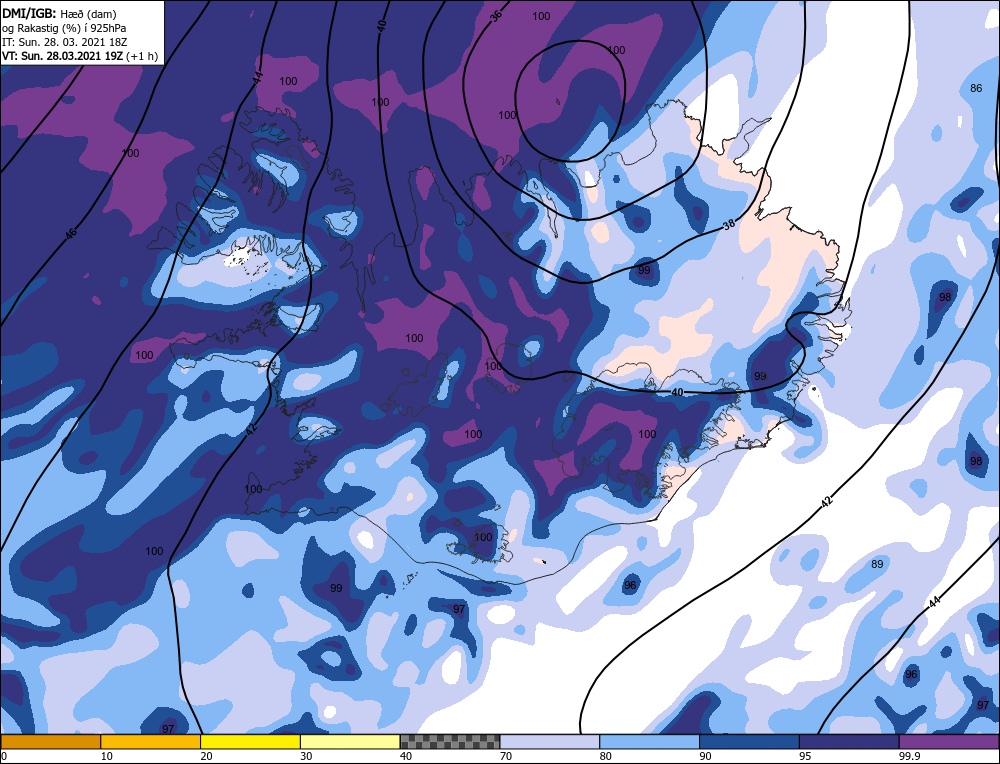
Task: Click the purple legend swatch above 99.9
Action: [949, 742]
